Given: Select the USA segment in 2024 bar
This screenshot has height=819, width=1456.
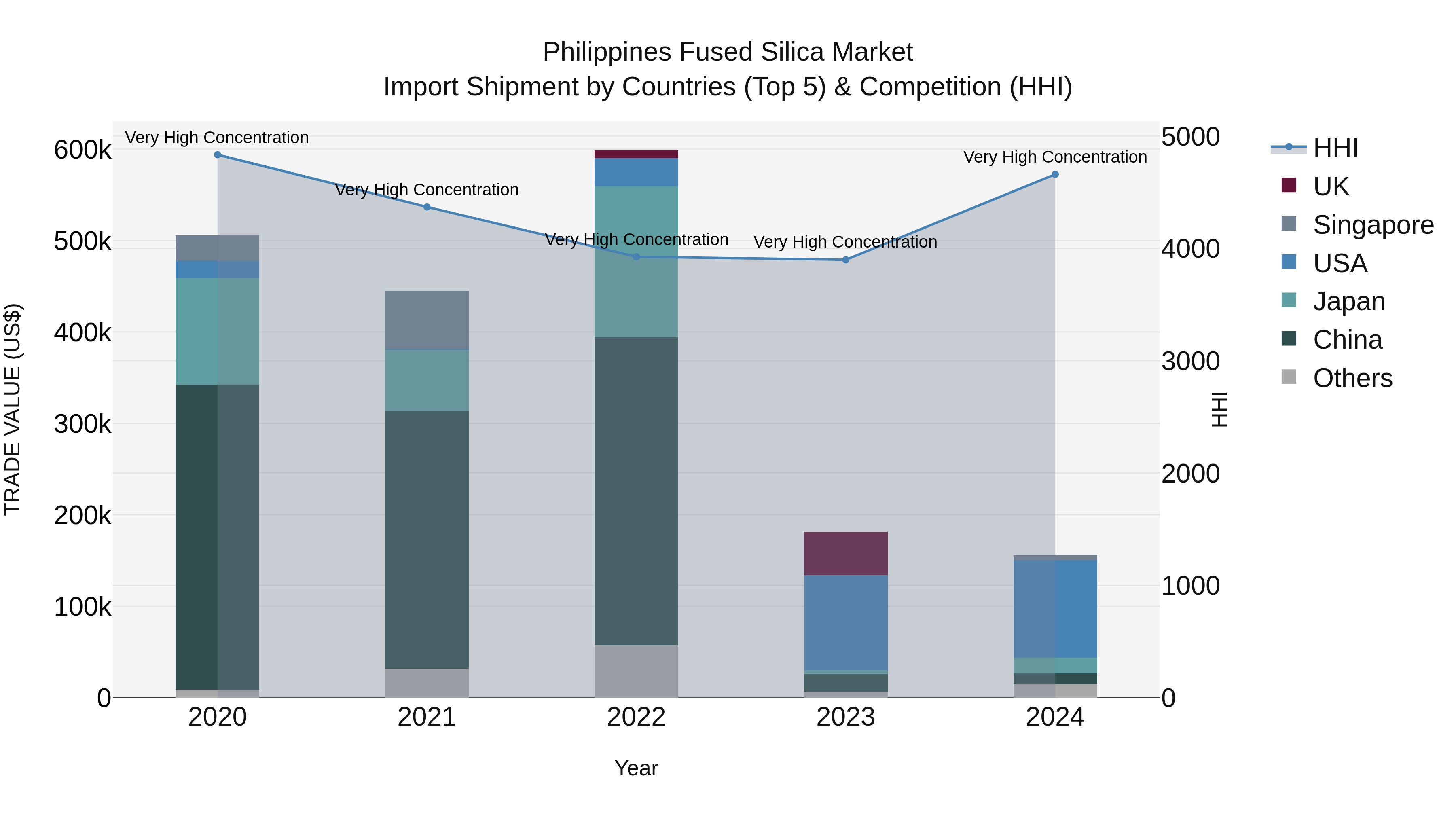Looking at the screenshot, I should point(1055,609).
